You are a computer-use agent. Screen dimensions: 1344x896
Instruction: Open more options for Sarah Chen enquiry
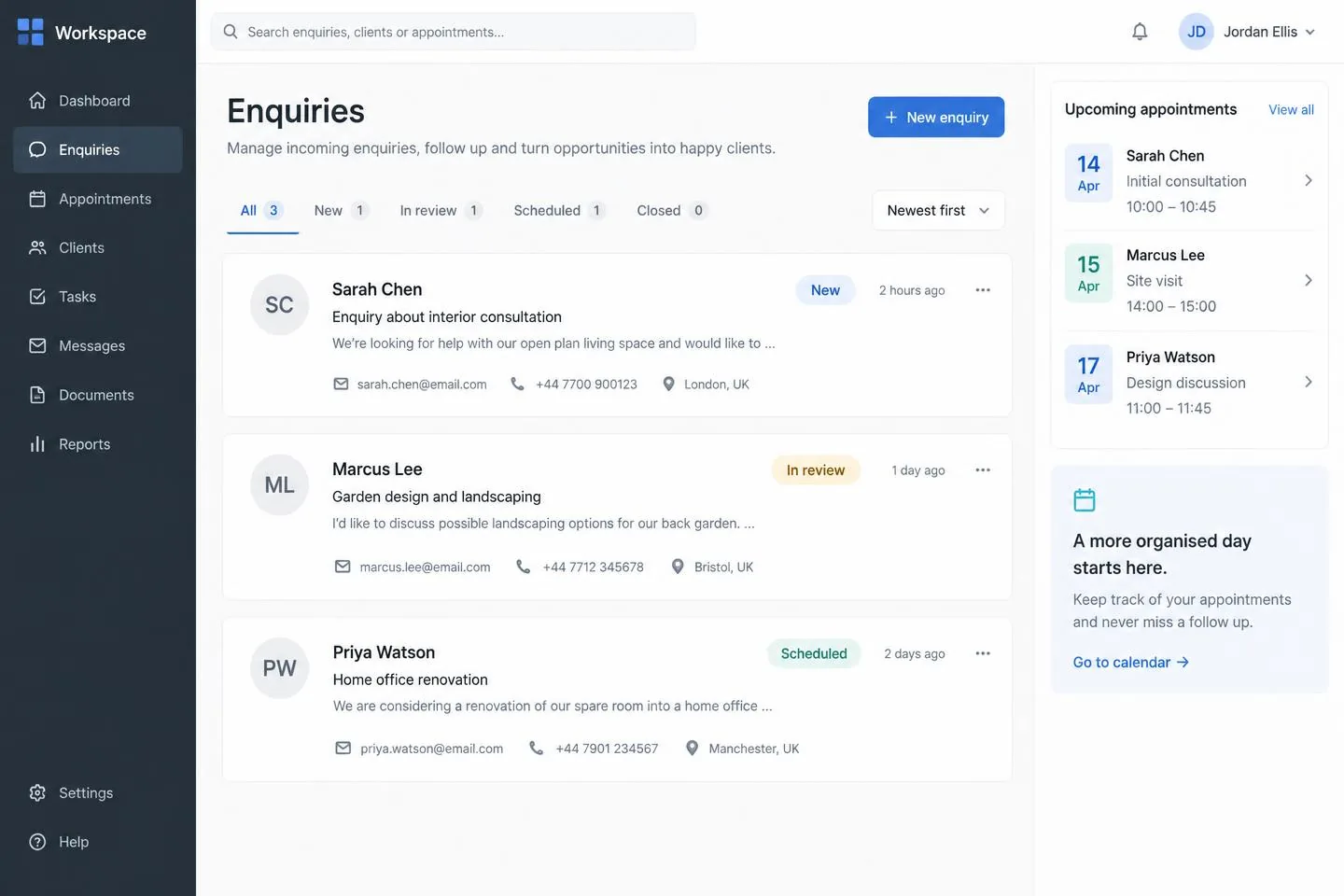click(x=983, y=290)
